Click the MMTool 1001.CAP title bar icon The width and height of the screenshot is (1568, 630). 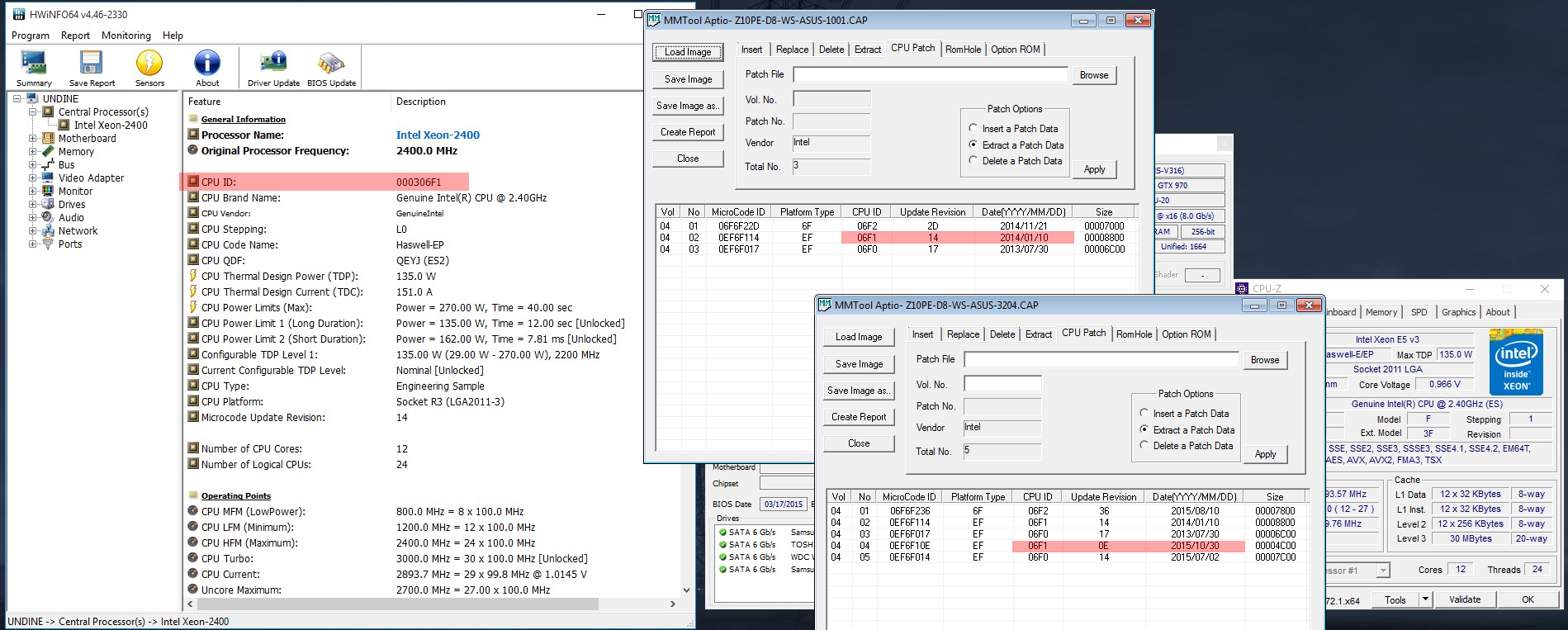coord(654,20)
